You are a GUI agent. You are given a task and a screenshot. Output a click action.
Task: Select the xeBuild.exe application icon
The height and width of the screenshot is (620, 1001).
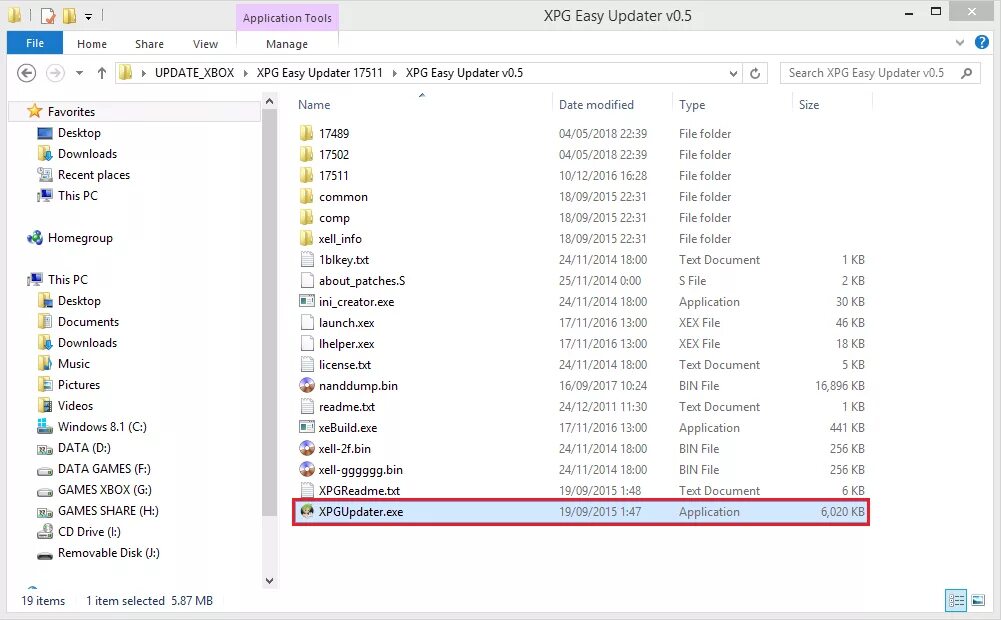click(307, 427)
